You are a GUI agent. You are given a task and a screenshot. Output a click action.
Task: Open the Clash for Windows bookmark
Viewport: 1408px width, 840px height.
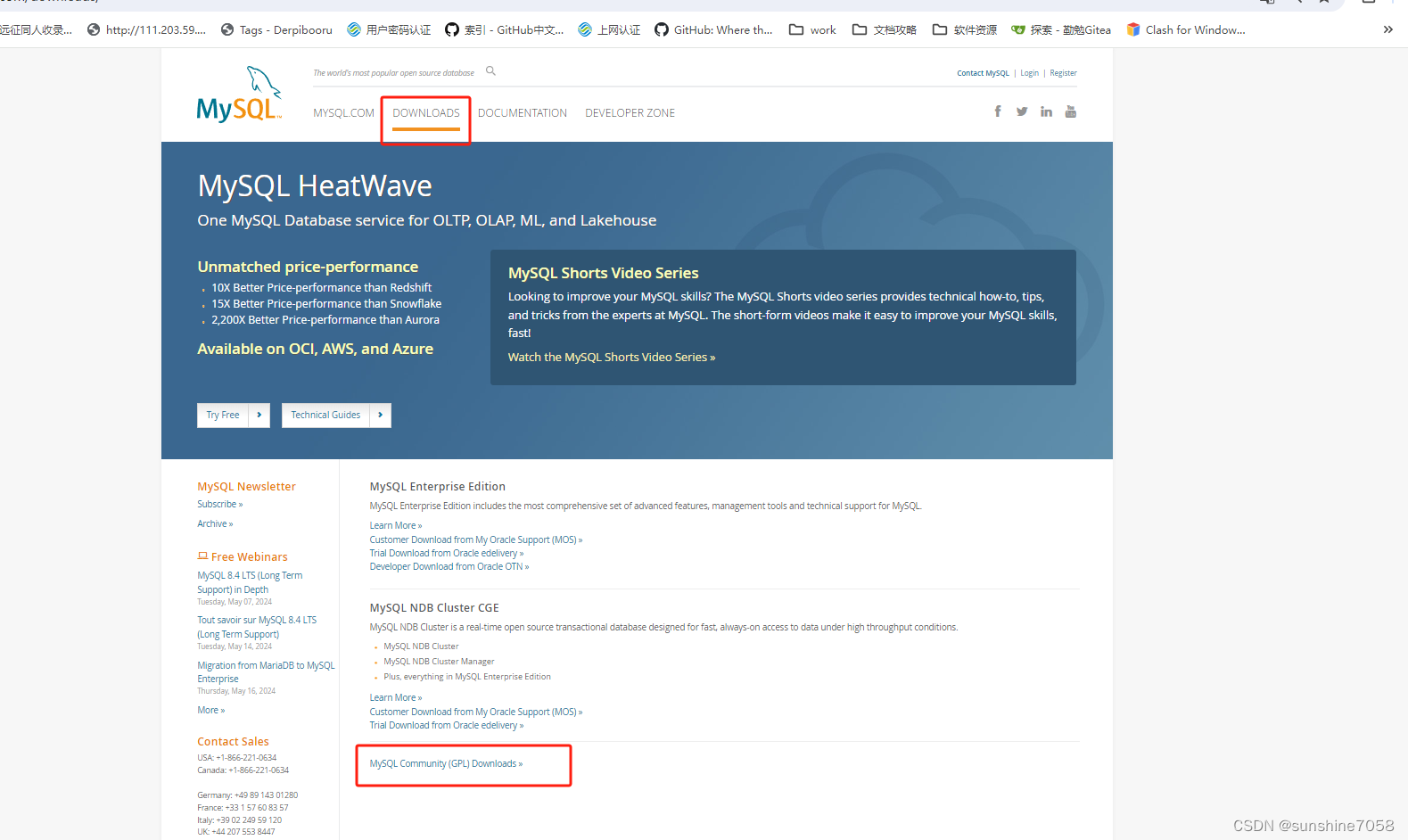pos(1186,29)
